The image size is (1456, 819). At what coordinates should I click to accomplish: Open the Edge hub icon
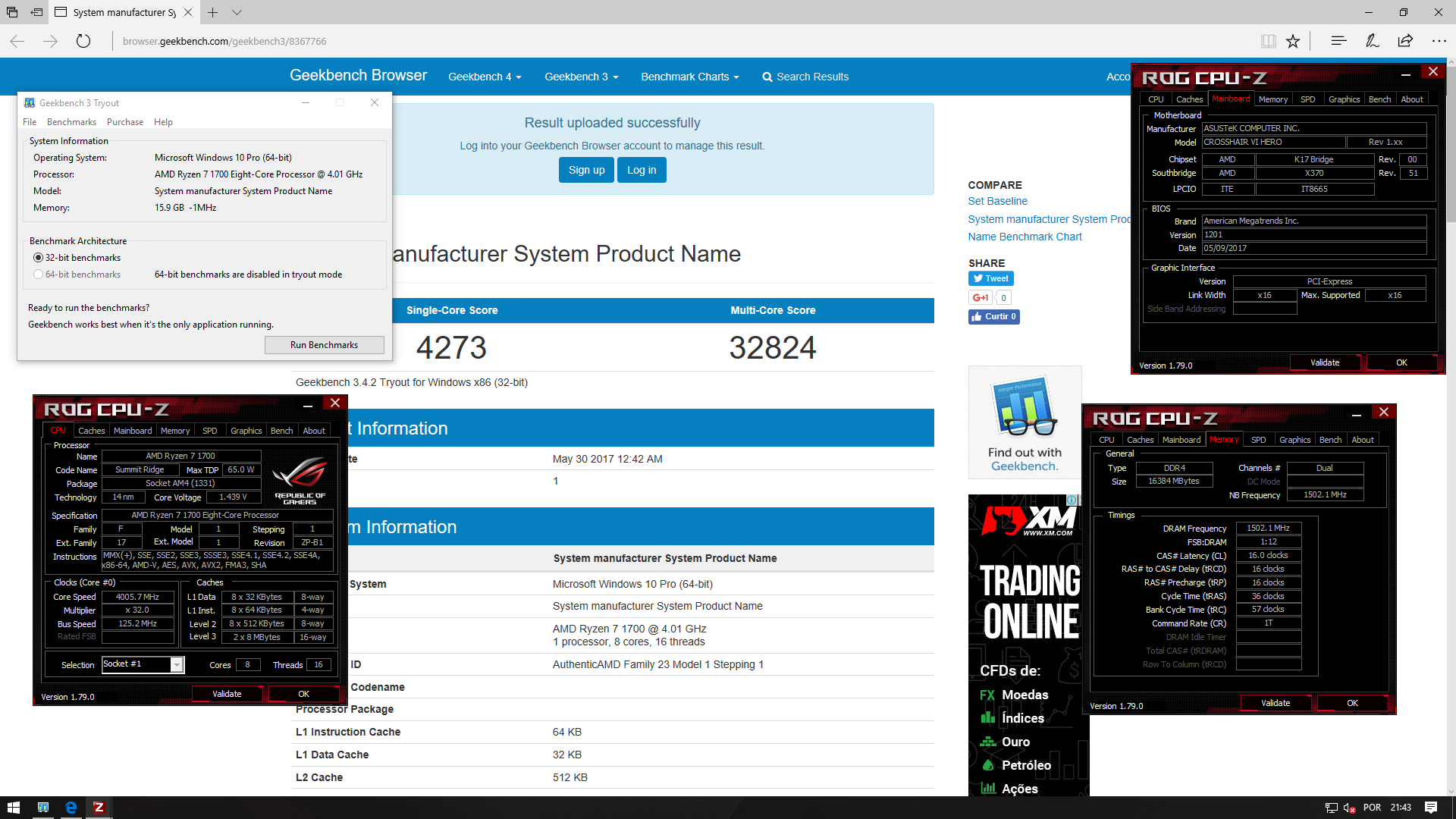pyautogui.click(x=1338, y=41)
